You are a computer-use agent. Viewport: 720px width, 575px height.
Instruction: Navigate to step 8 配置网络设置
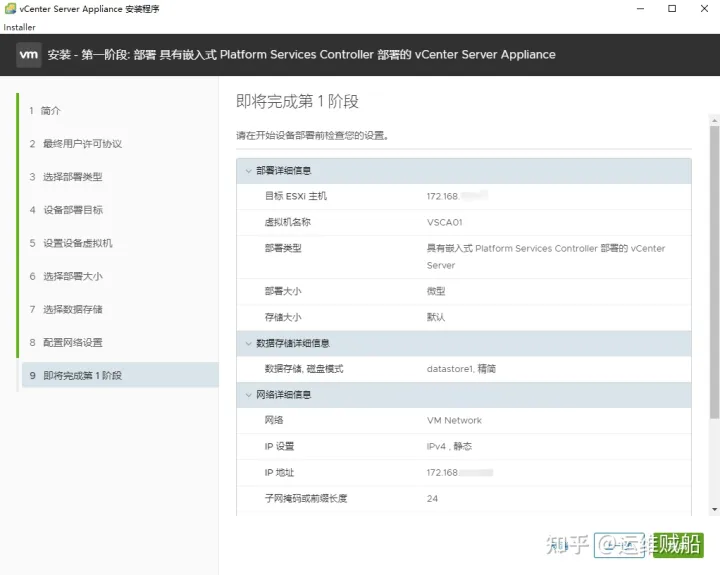click(71, 342)
